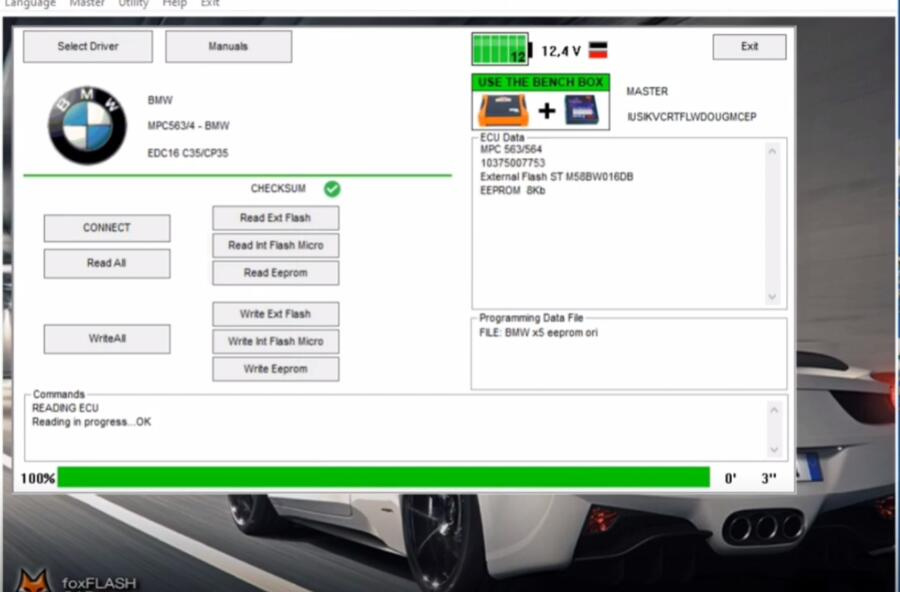Click the green battery level icon
Viewport: 900px width, 592px height.
click(x=501, y=49)
